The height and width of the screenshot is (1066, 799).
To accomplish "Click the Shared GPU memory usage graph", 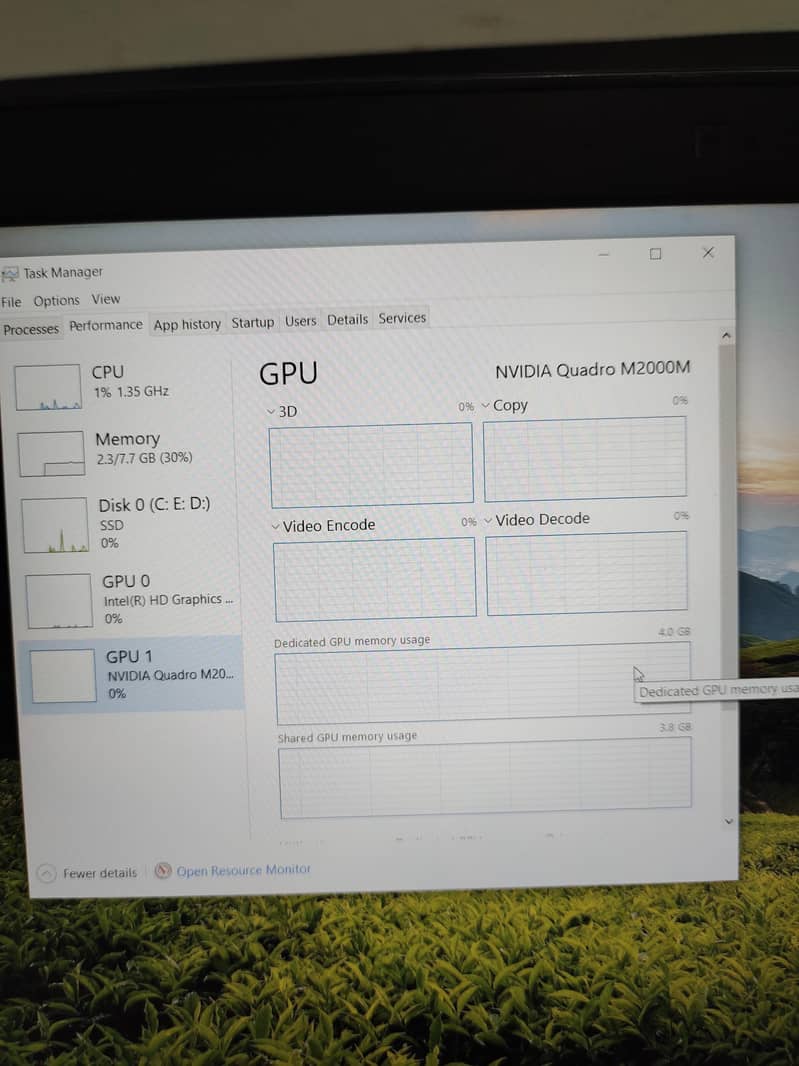I will pos(485,777).
